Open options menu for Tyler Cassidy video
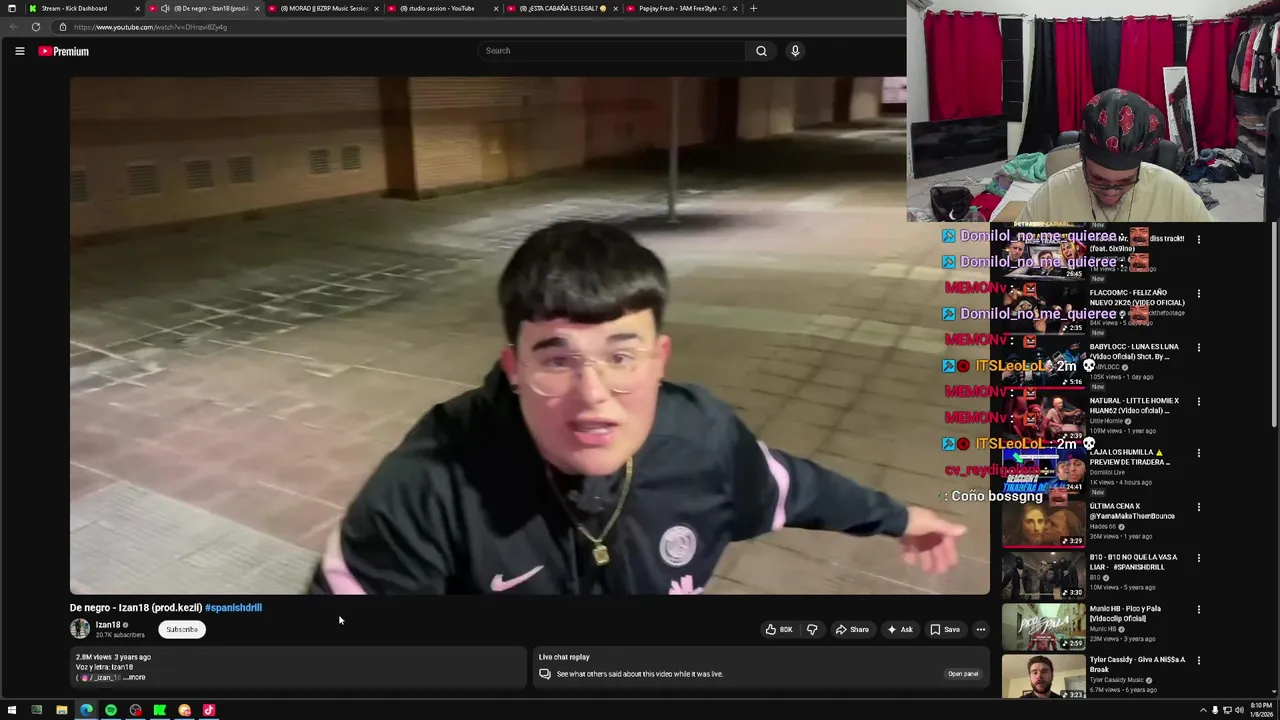This screenshot has height=720, width=1280. tap(1199, 660)
